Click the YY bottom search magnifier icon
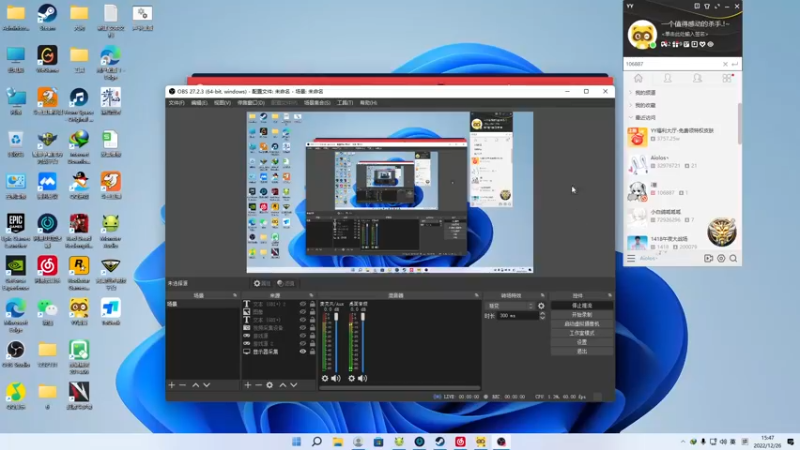The width and height of the screenshot is (800, 450). (x=733, y=259)
